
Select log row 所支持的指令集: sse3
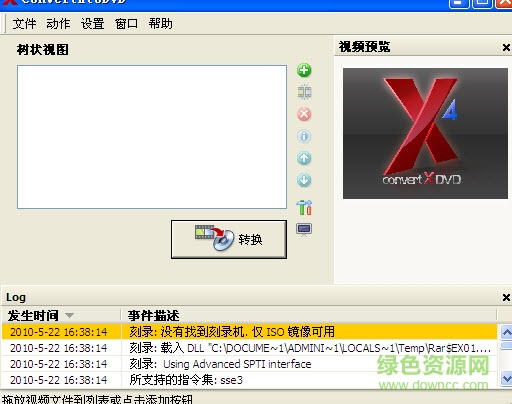point(249,380)
